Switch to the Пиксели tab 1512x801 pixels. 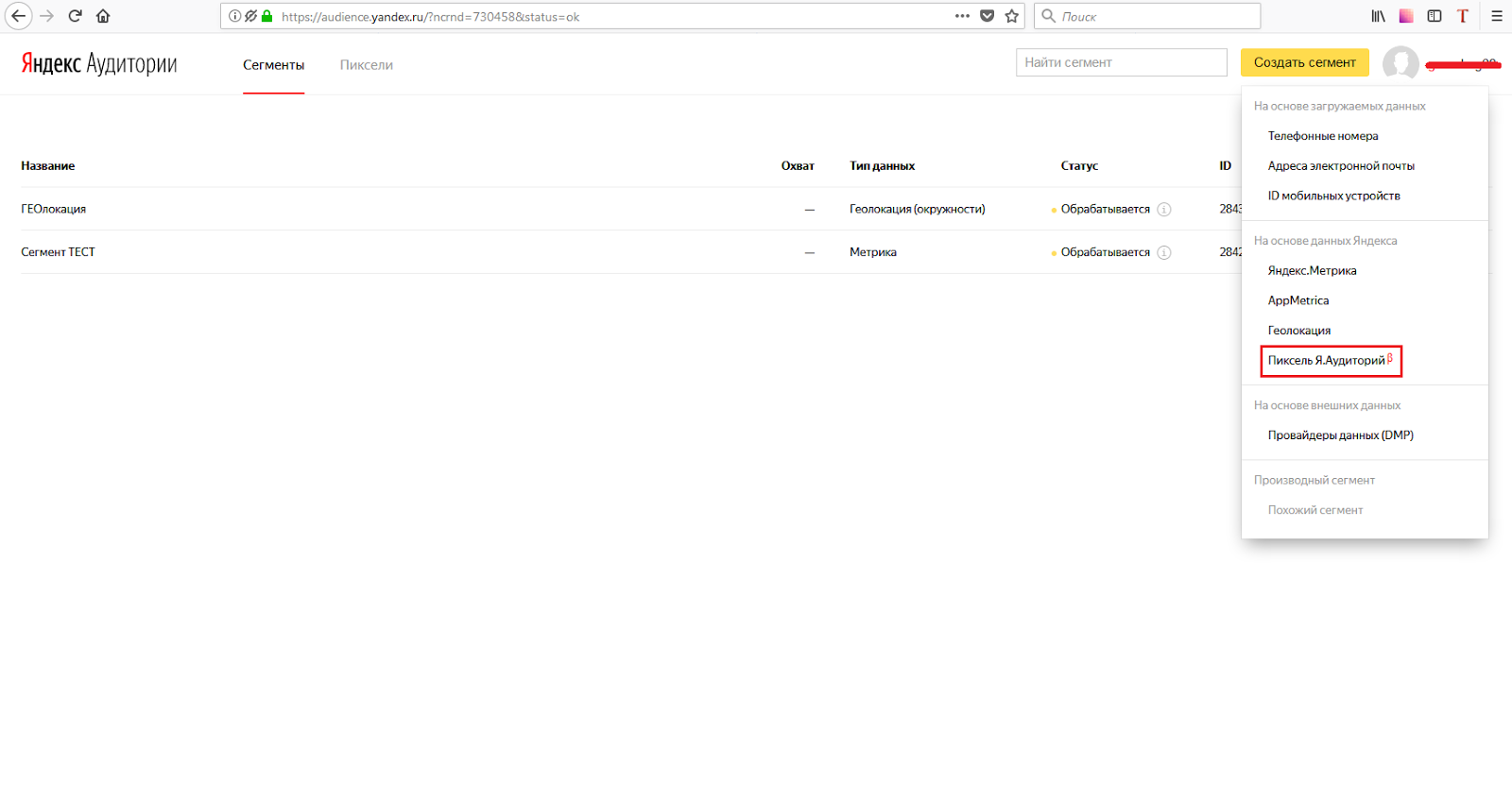pyautogui.click(x=367, y=65)
